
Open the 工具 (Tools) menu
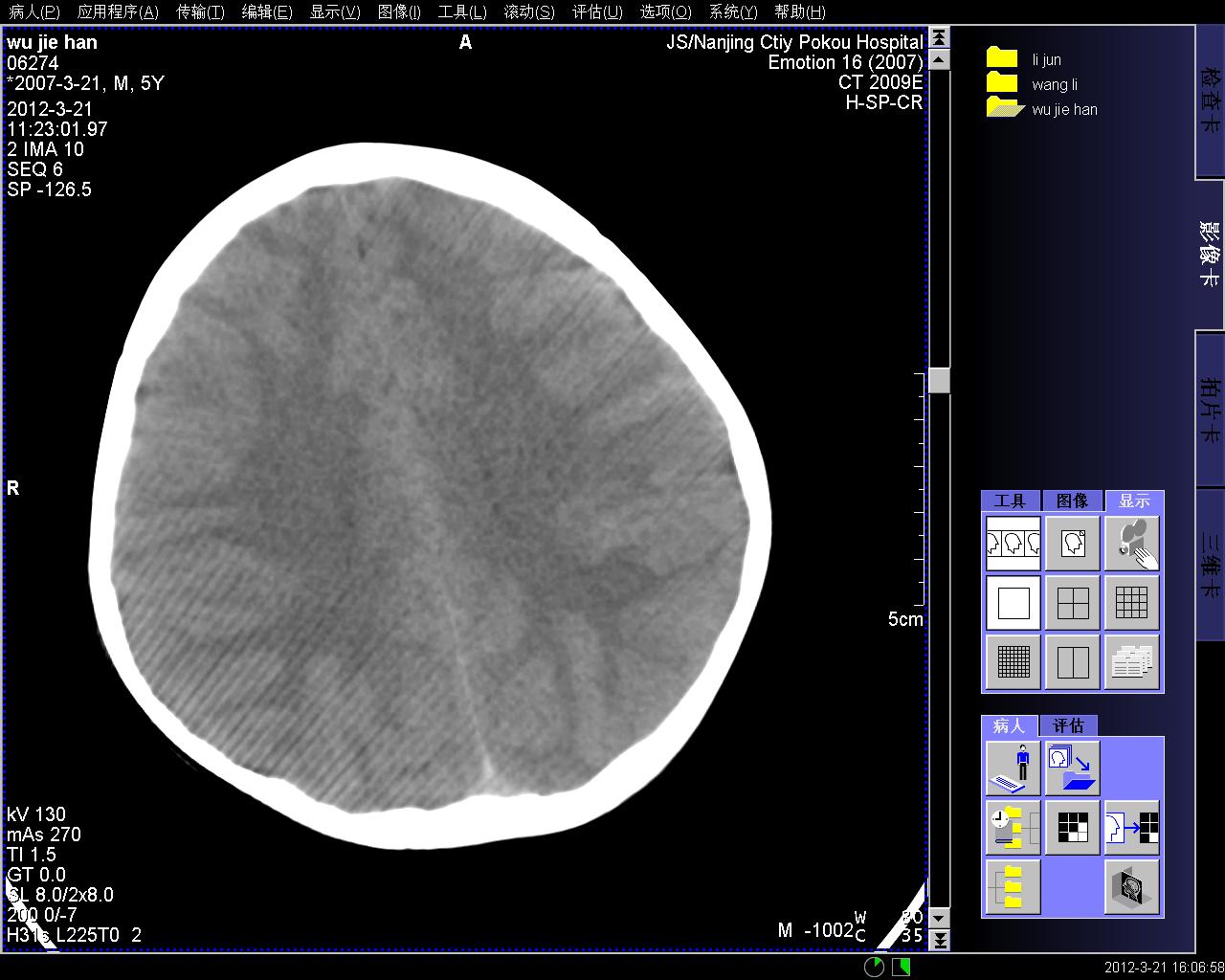click(x=461, y=11)
